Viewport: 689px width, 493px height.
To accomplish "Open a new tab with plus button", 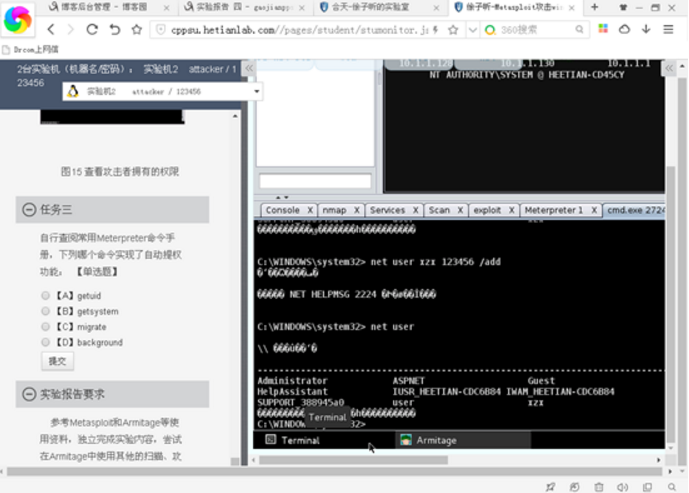I will [595, 7].
